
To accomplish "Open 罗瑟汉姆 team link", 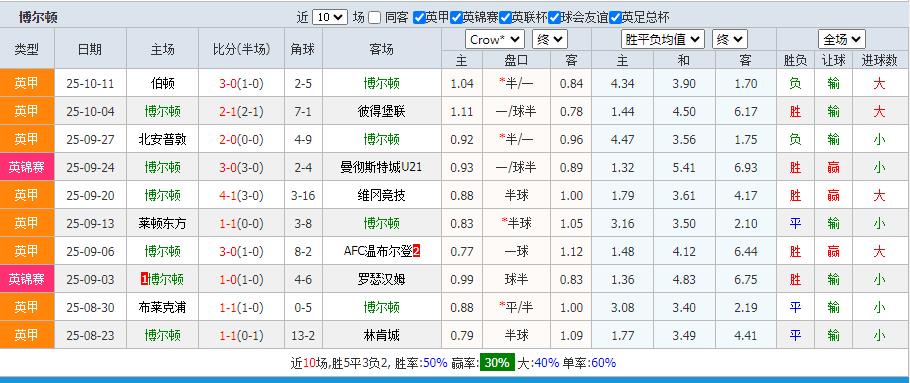I will (x=381, y=280).
